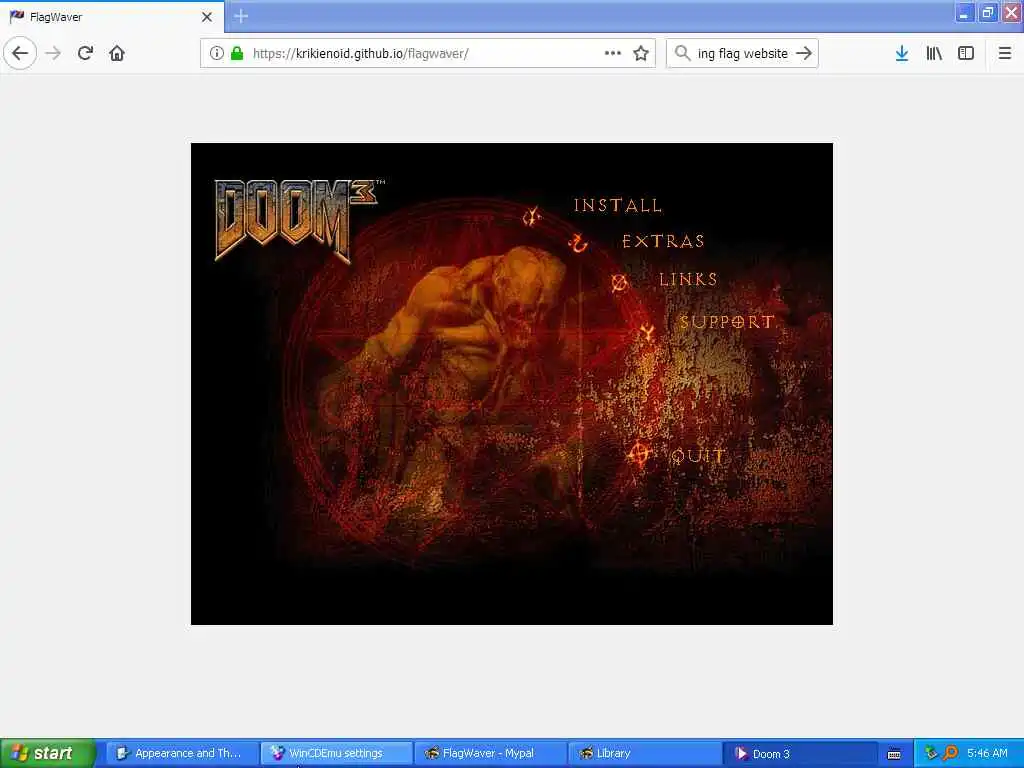Image resolution: width=1024 pixels, height=768 pixels.
Task: Open the downloads arrow panel
Action: [x=902, y=53]
